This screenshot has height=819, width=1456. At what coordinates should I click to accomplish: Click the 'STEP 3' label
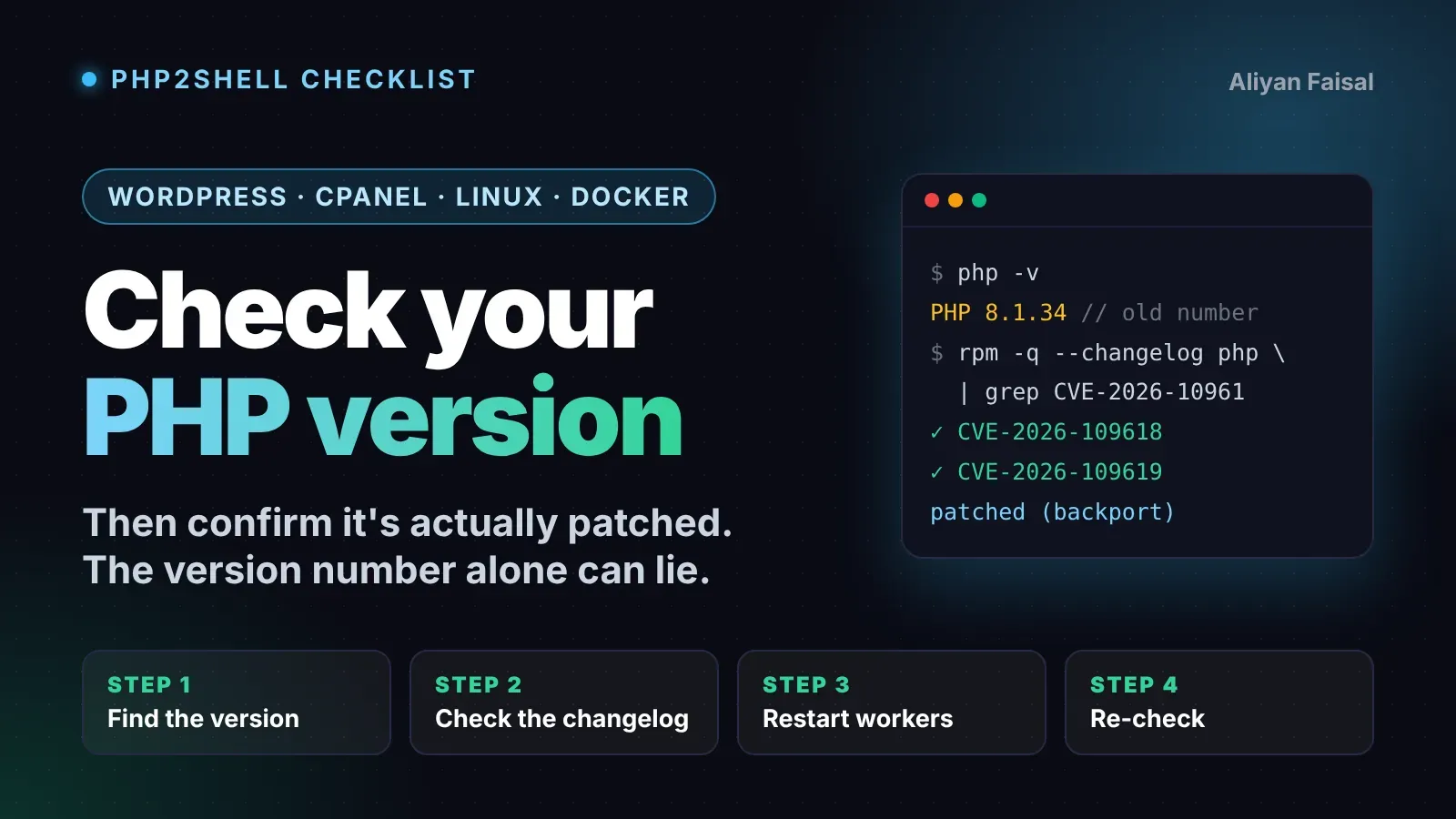806,684
